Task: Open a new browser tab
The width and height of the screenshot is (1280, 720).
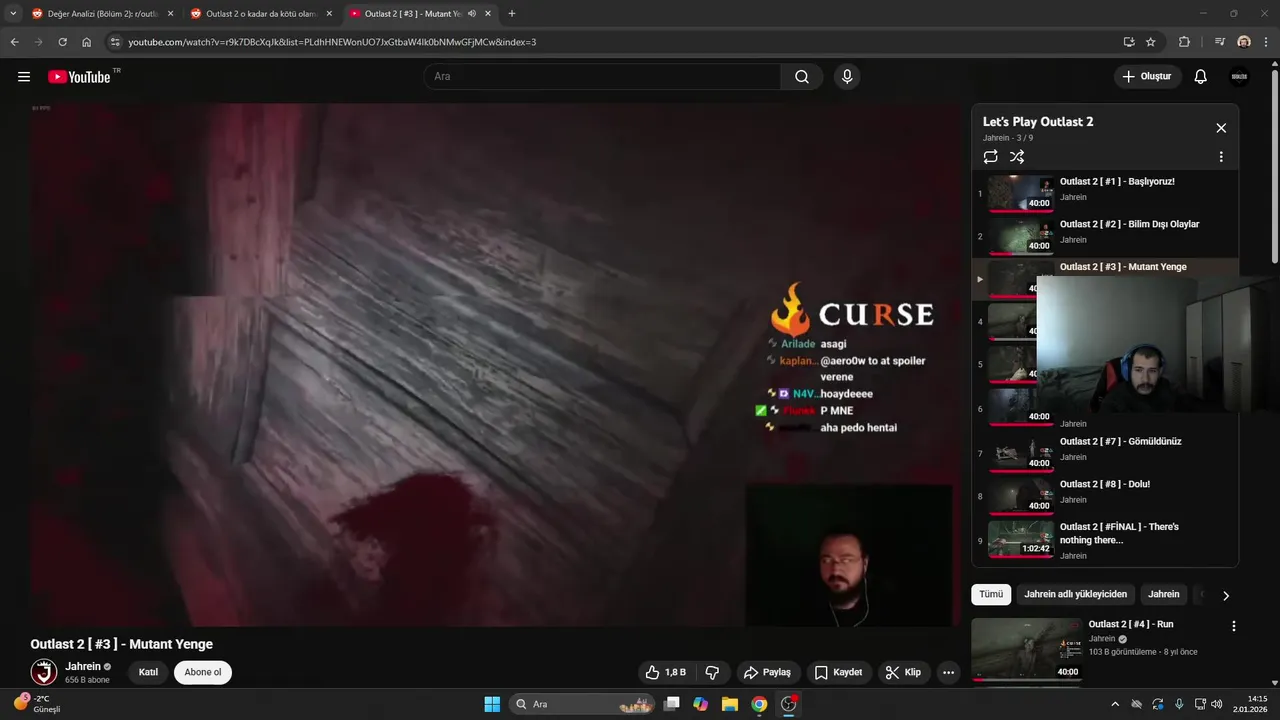Action: (x=512, y=14)
